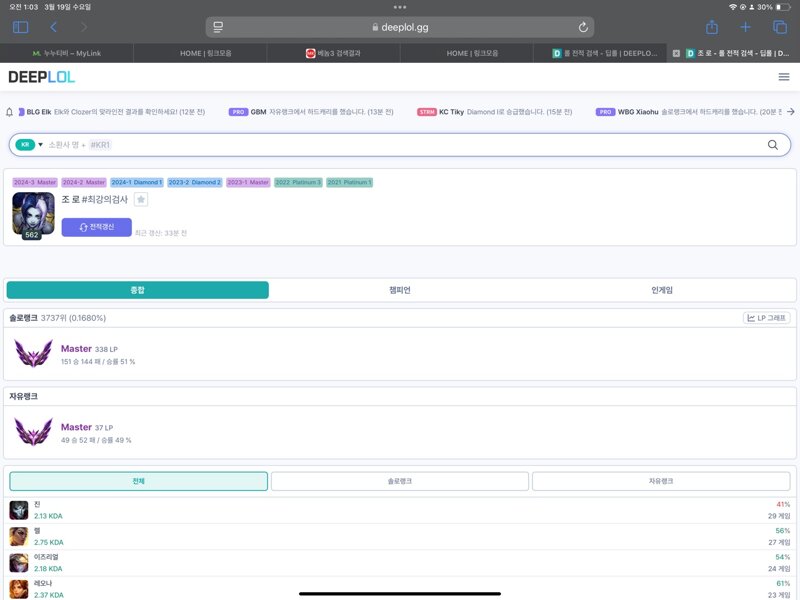Image resolution: width=800 pixels, height=600 pixels.
Task: Switch to the 인게임 tab
Action: [662, 290]
